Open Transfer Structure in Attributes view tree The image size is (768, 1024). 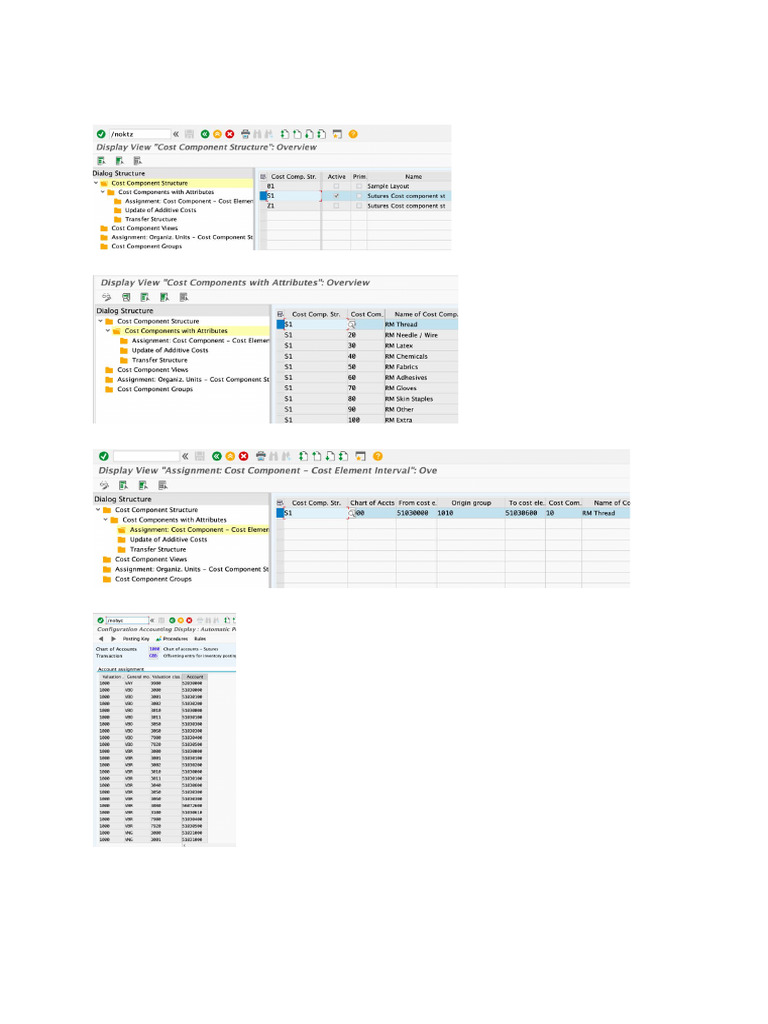(159, 360)
